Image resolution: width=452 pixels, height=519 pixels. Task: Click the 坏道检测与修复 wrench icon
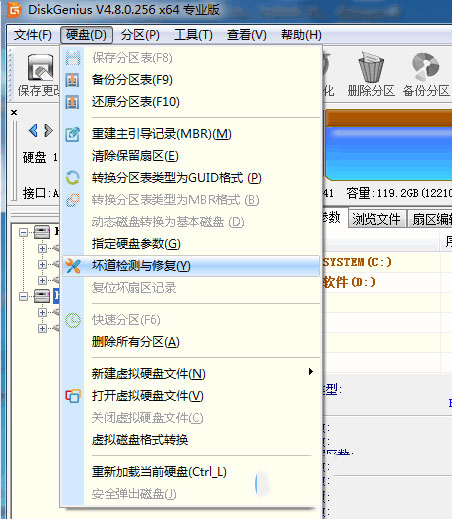tap(73, 266)
